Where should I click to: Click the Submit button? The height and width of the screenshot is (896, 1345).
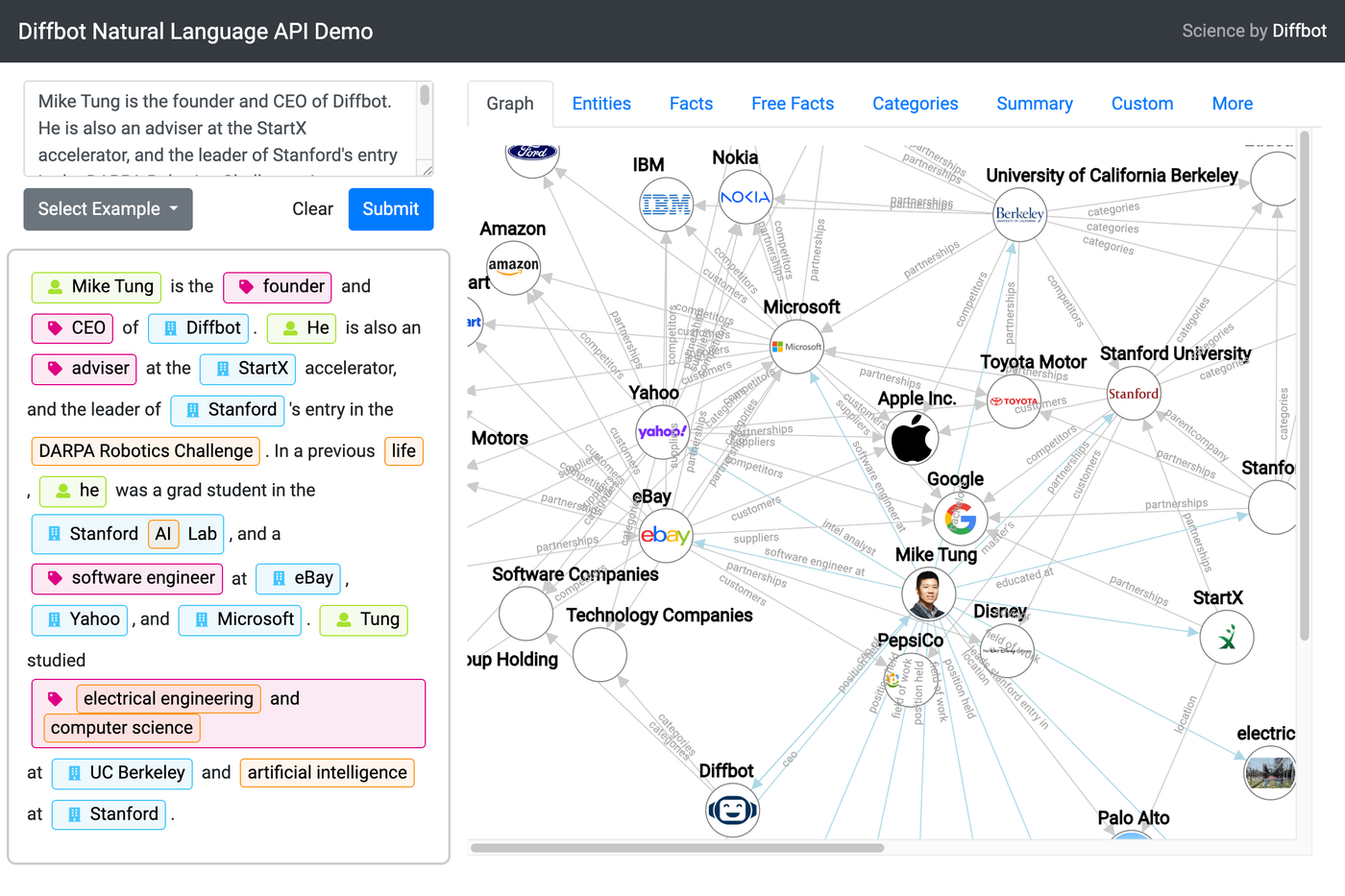tap(391, 209)
